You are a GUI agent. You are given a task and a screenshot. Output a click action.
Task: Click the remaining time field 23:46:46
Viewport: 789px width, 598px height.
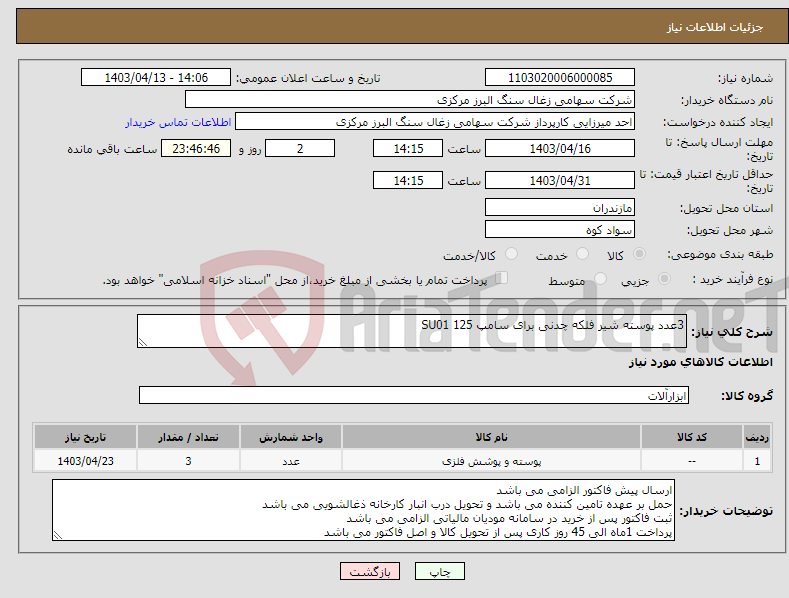pos(196,148)
